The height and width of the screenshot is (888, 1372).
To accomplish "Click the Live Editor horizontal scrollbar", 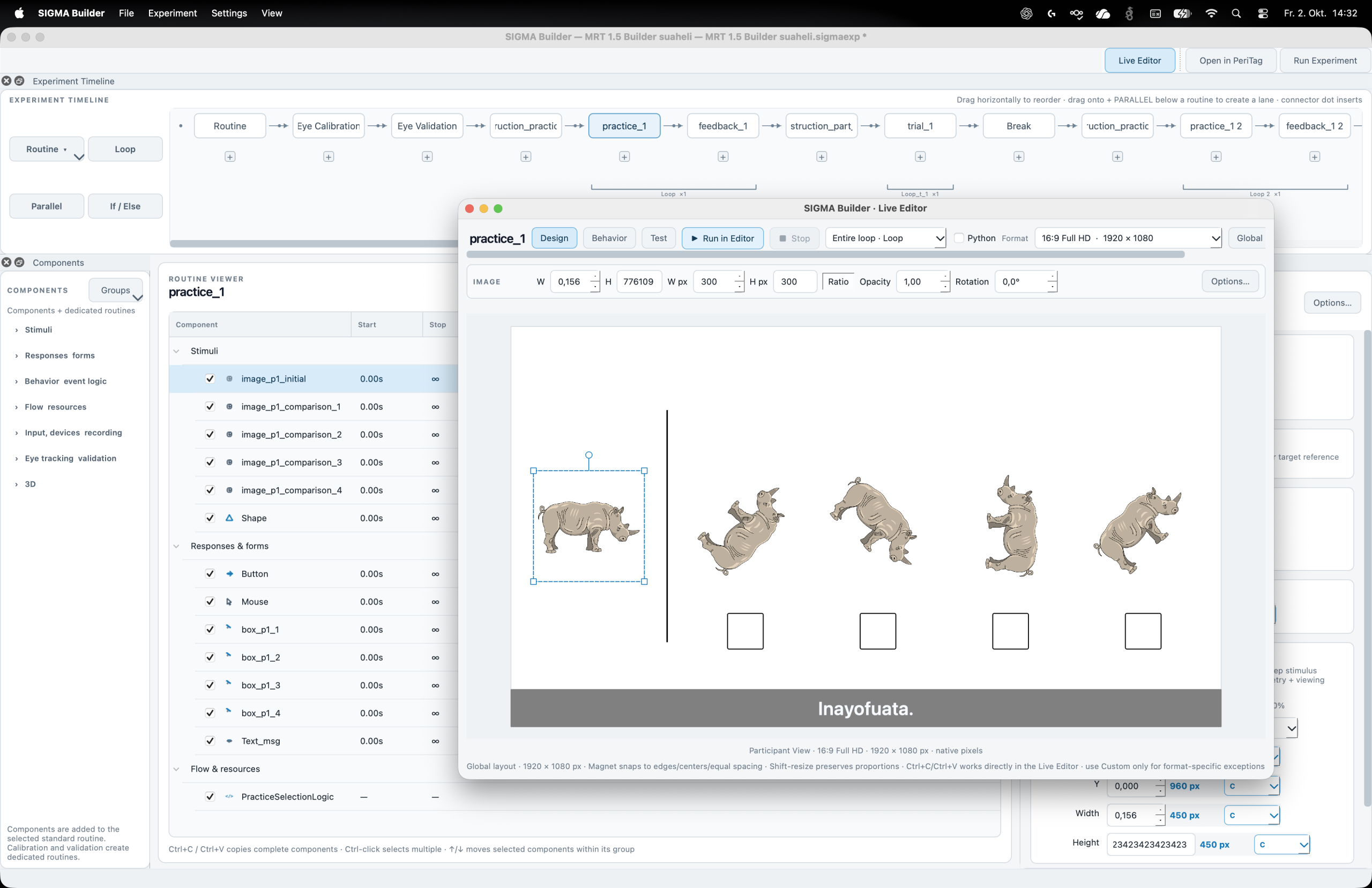I will click(x=825, y=255).
